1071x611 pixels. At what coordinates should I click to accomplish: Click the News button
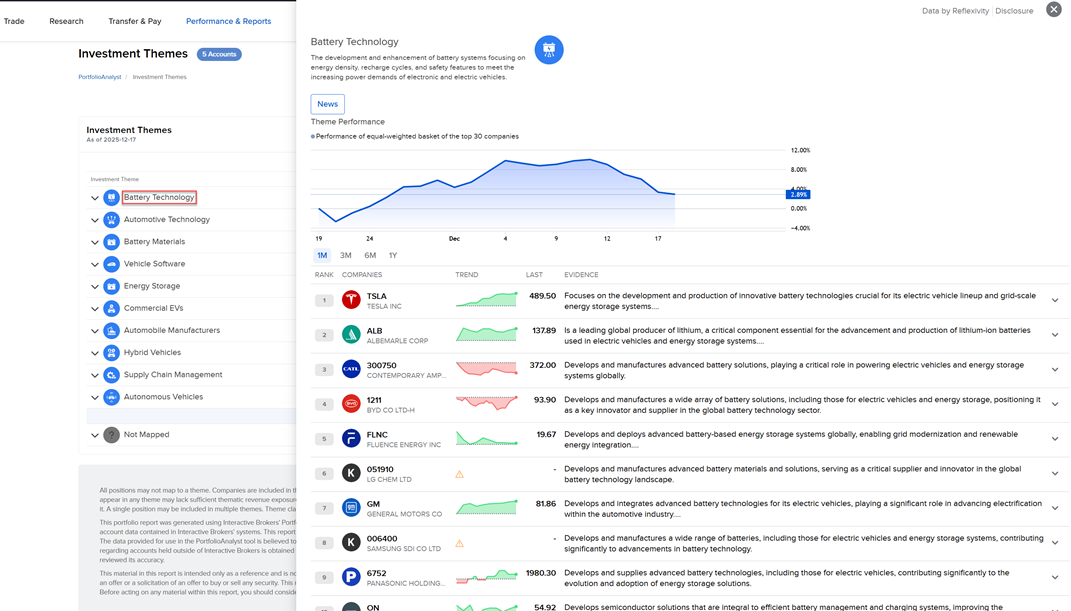[x=327, y=104]
